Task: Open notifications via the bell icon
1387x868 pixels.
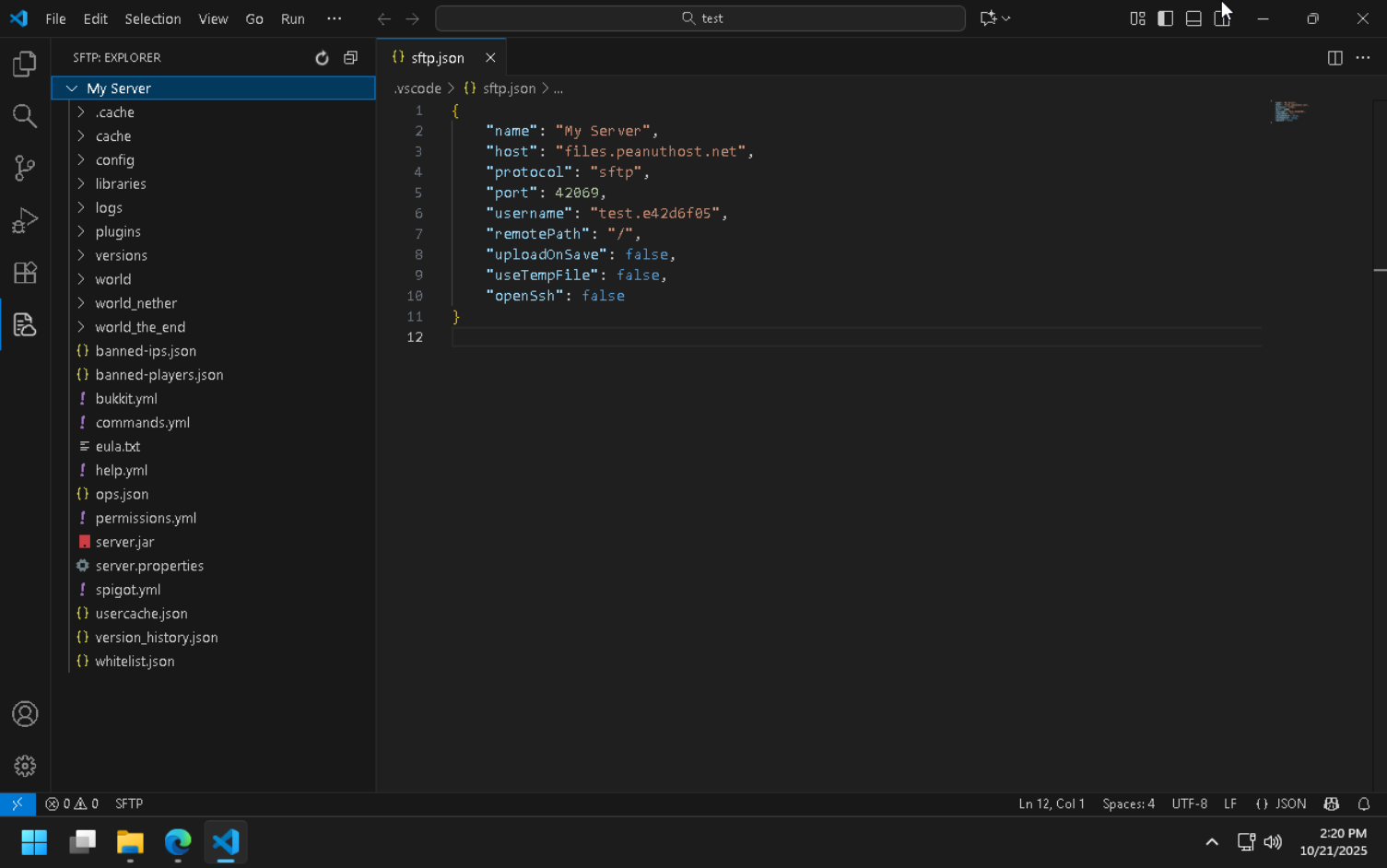Action: tap(1364, 803)
